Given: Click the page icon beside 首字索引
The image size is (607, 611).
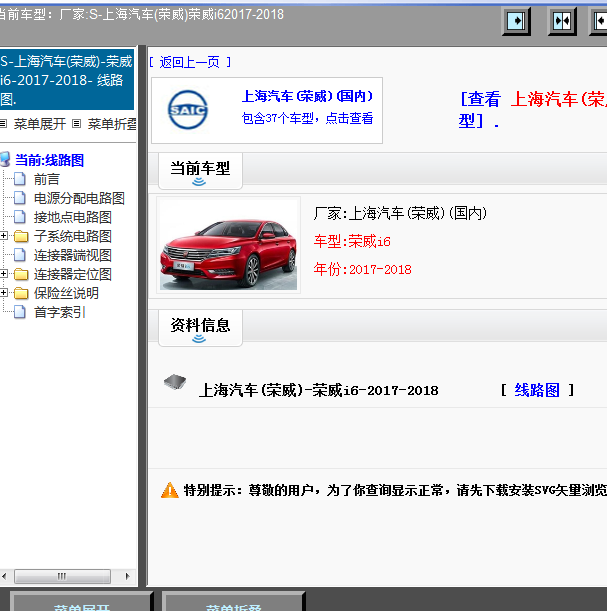Looking at the screenshot, I should [20, 312].
